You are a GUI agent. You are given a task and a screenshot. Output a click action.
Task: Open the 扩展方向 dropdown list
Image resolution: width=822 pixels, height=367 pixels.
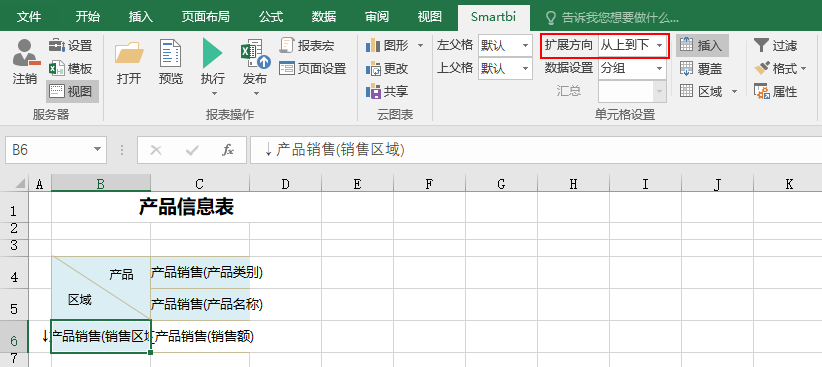pos(632,46)
